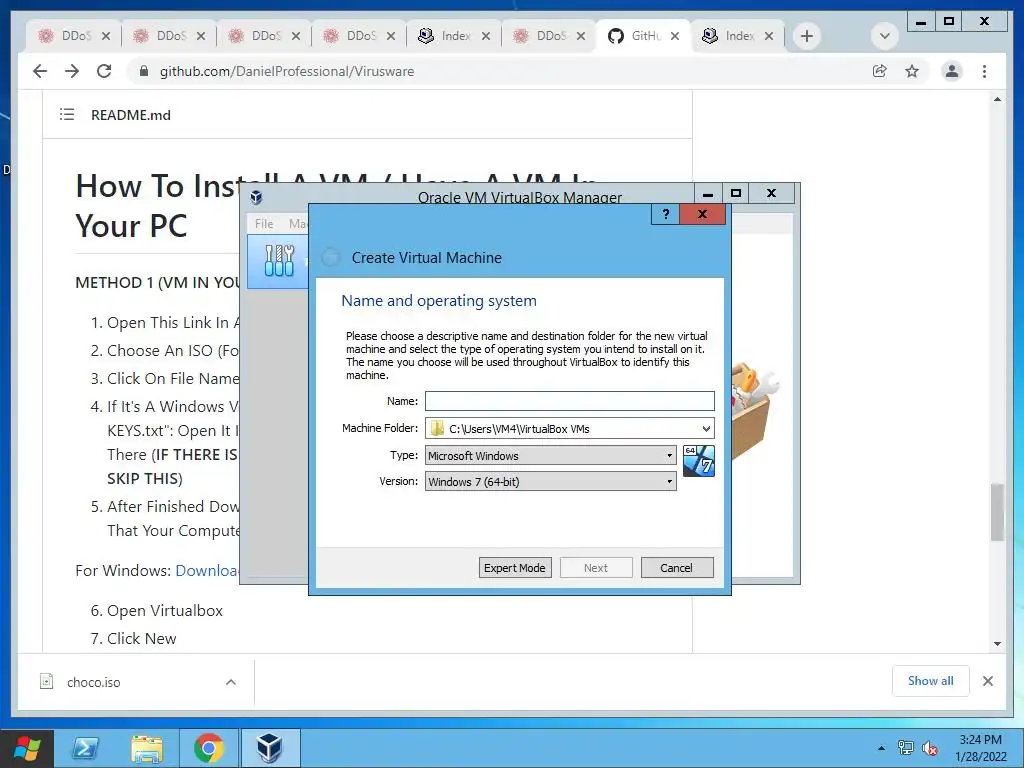Open Chrome three-dot menu
Viewport: 1024px width, 768px height.
tap(984, 71)
